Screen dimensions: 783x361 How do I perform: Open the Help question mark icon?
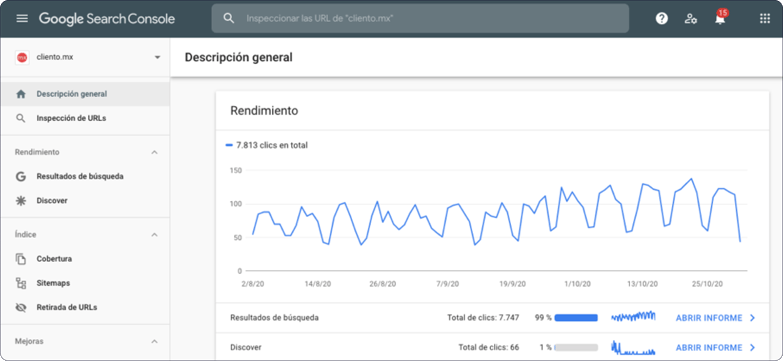[x=662, y=18]
